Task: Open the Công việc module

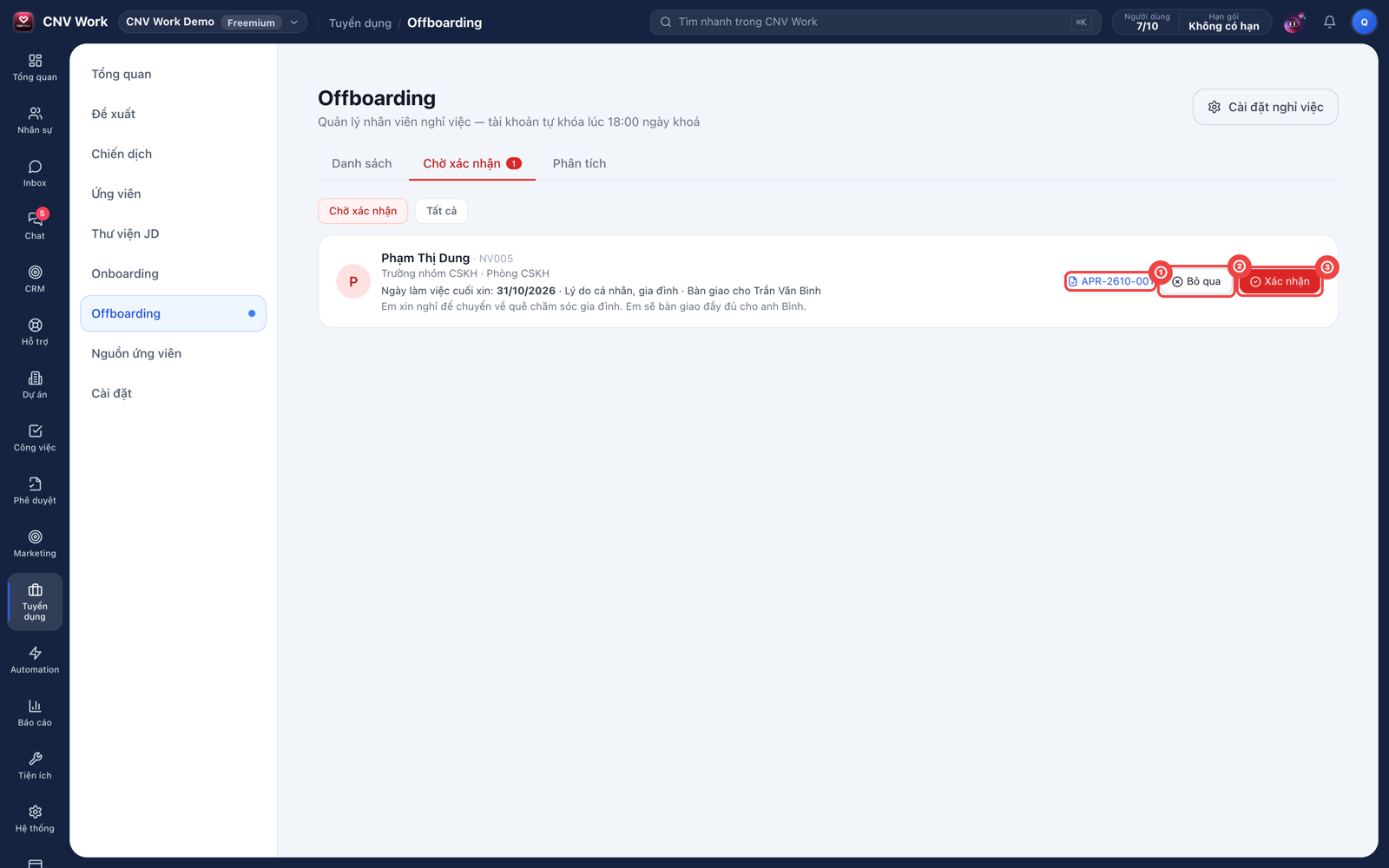Action: 35,438
